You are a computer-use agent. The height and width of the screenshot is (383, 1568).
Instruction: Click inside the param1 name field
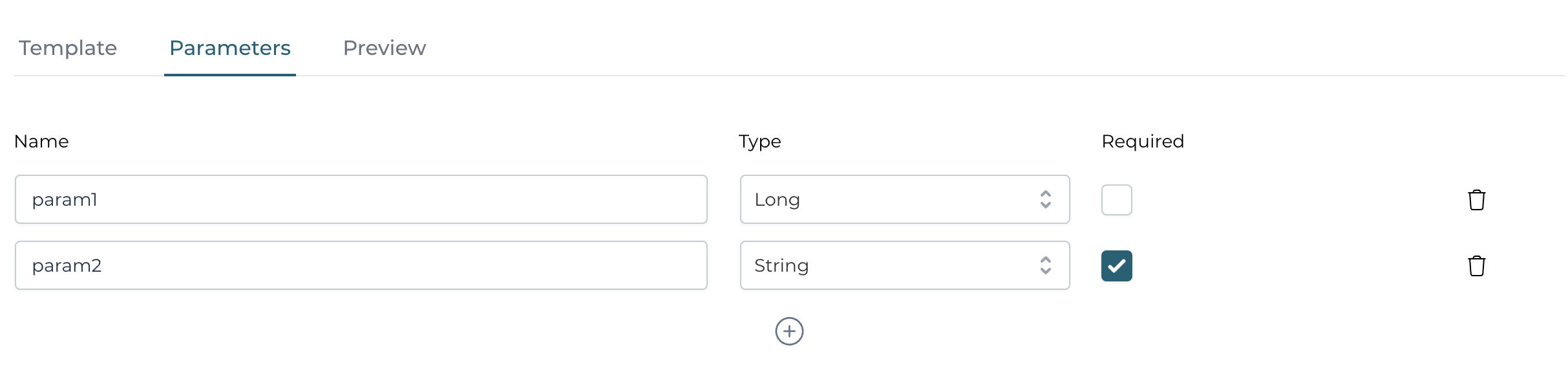361,199
